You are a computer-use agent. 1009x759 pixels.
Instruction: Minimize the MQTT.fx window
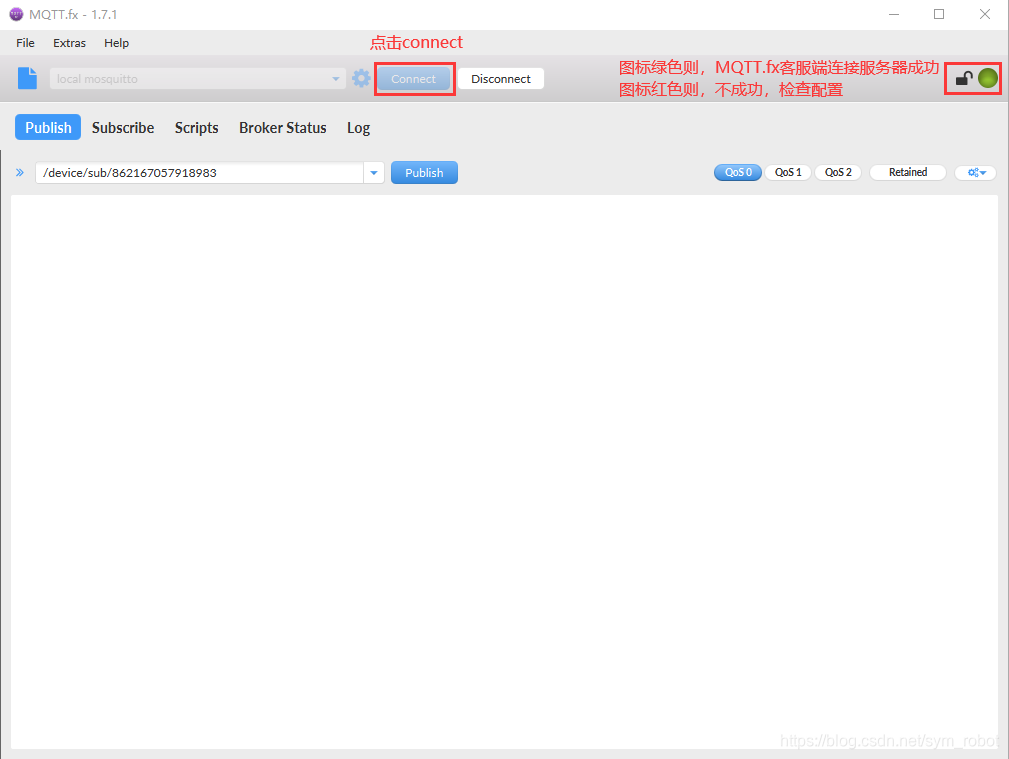tap(894, 14)
